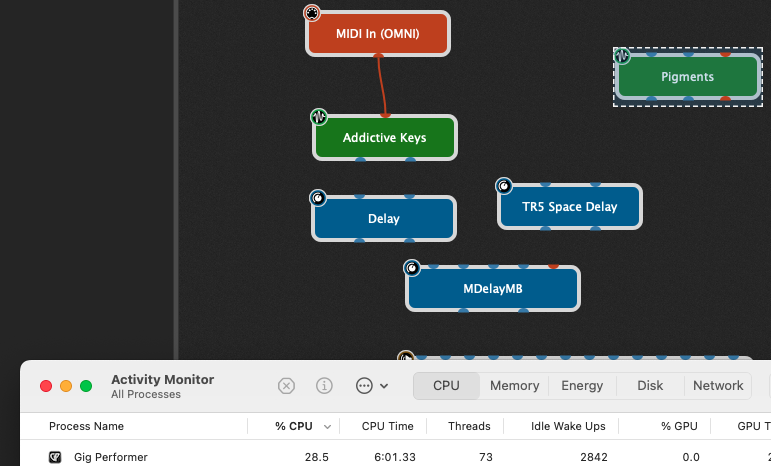
Task: Click the stop process (X) button in Activity Monitor
Action: pyautogui.click(x=286, y=386)
